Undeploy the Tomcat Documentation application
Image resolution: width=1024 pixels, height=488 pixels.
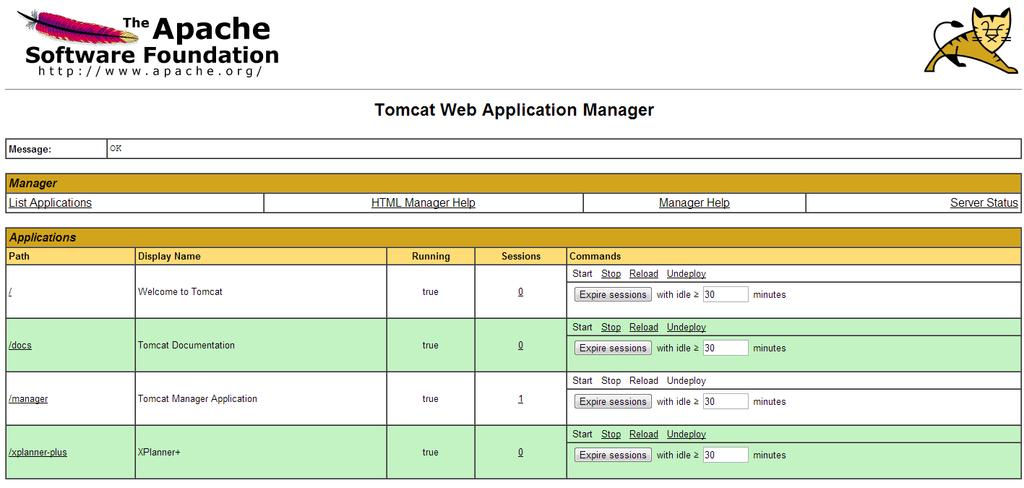tap(686, 327)
